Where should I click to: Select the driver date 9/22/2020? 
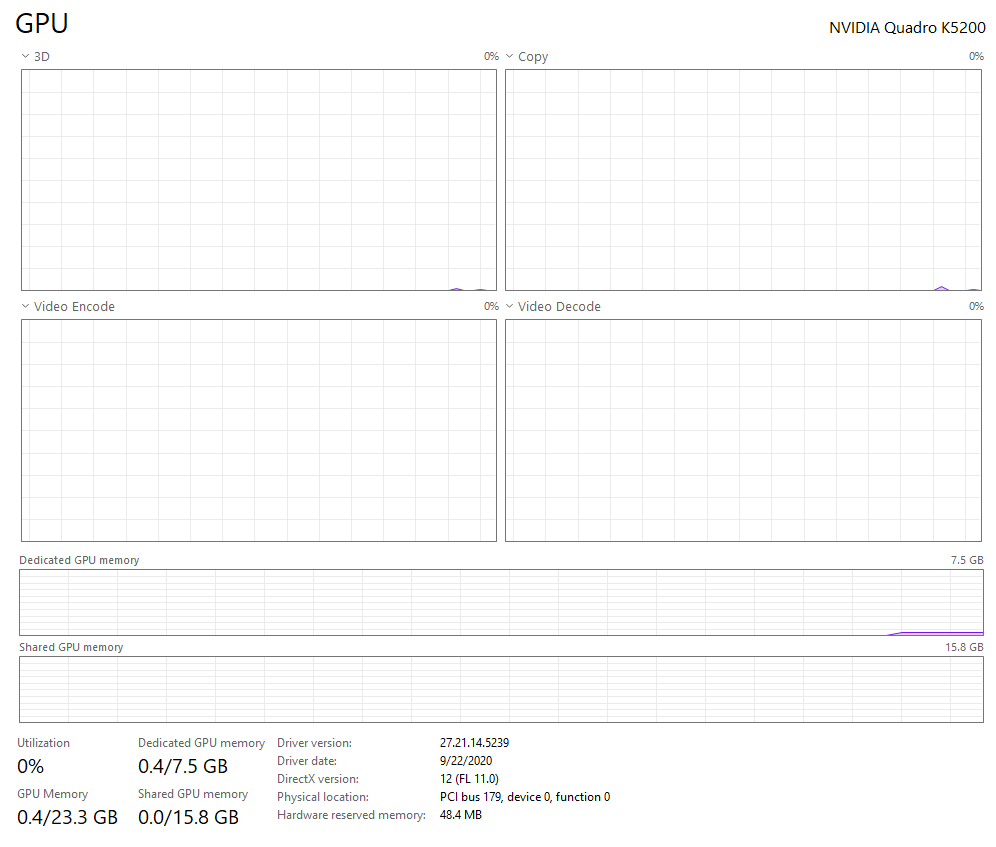pos(466,761)
